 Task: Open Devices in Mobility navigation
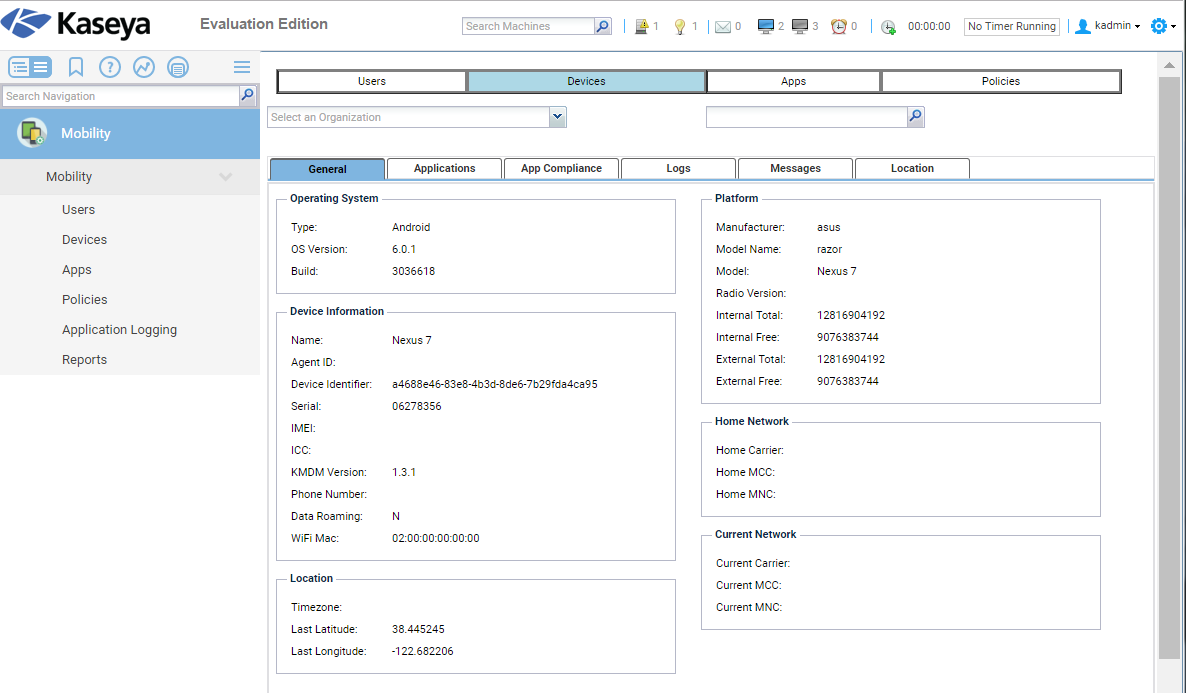pyautogui.click(x=85, y=240)
